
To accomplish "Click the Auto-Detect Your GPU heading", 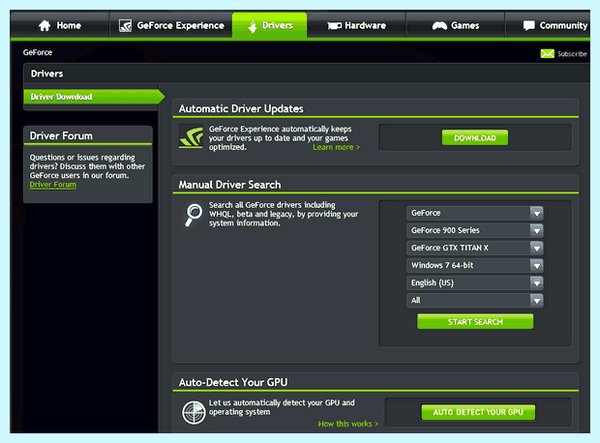I will coord(233,382).
